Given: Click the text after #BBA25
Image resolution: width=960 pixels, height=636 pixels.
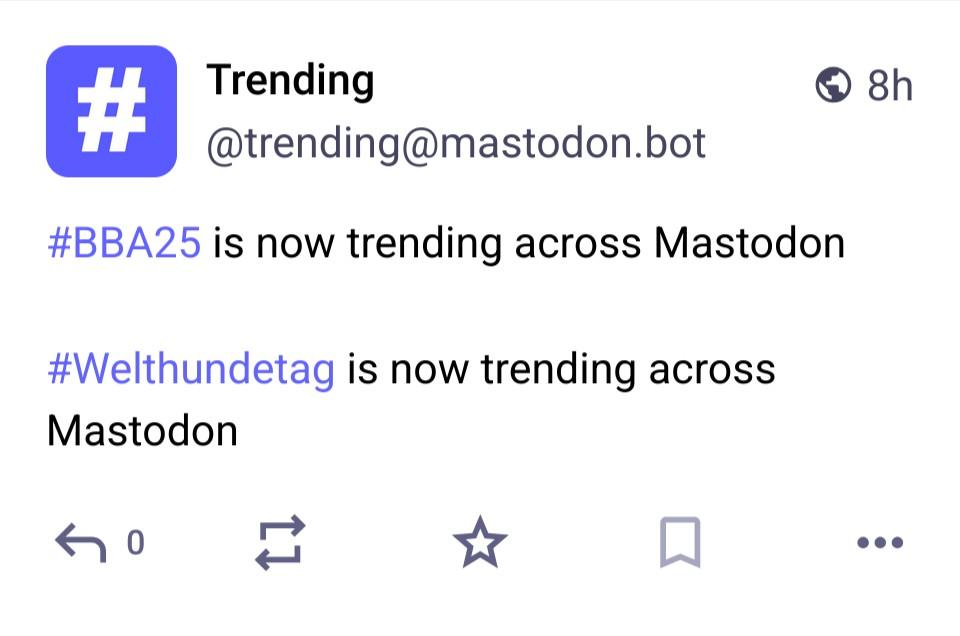Looking at the screenshot, I should [528, 243].
